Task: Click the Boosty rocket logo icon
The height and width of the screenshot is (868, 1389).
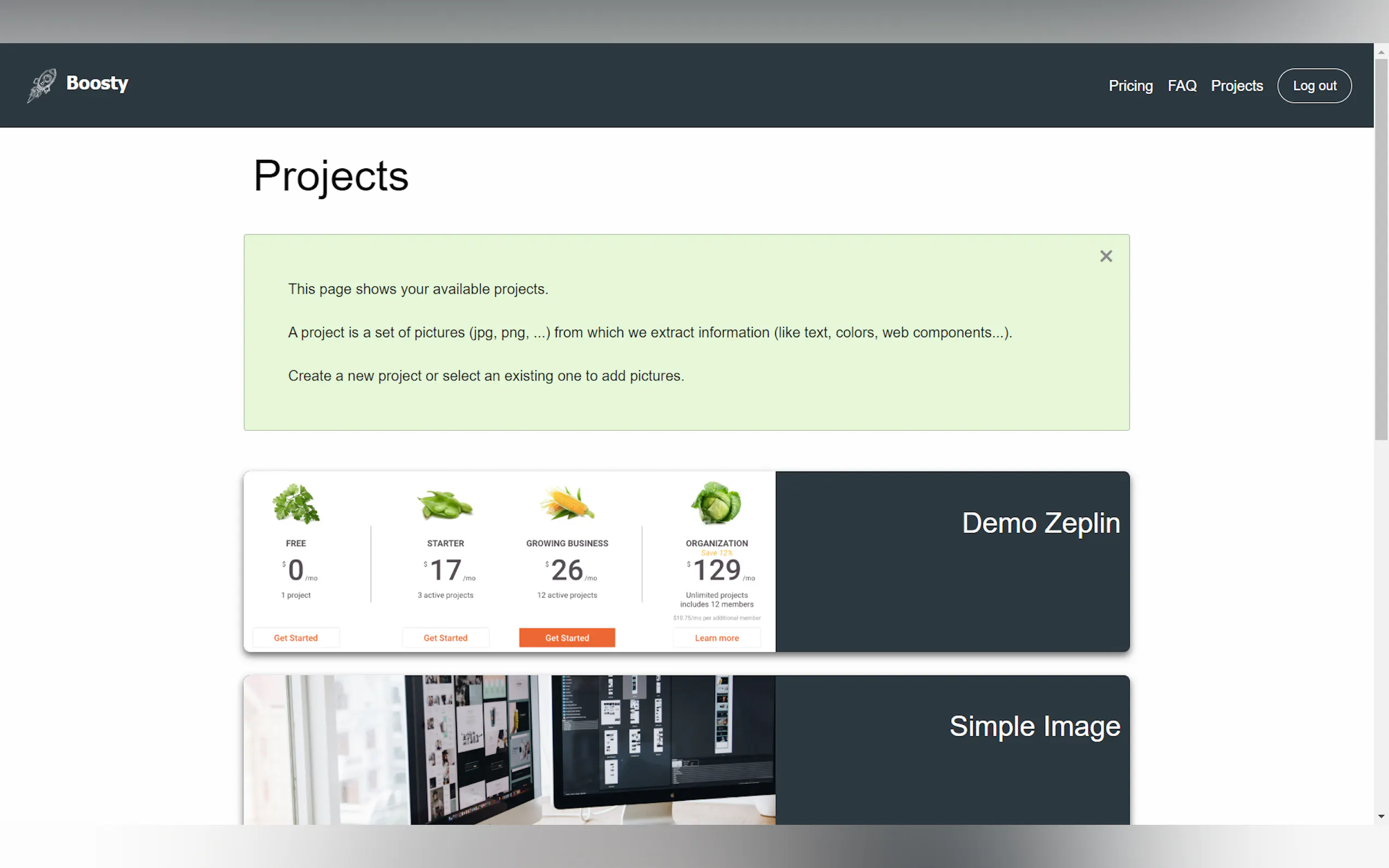Action: tap(42, 85)
